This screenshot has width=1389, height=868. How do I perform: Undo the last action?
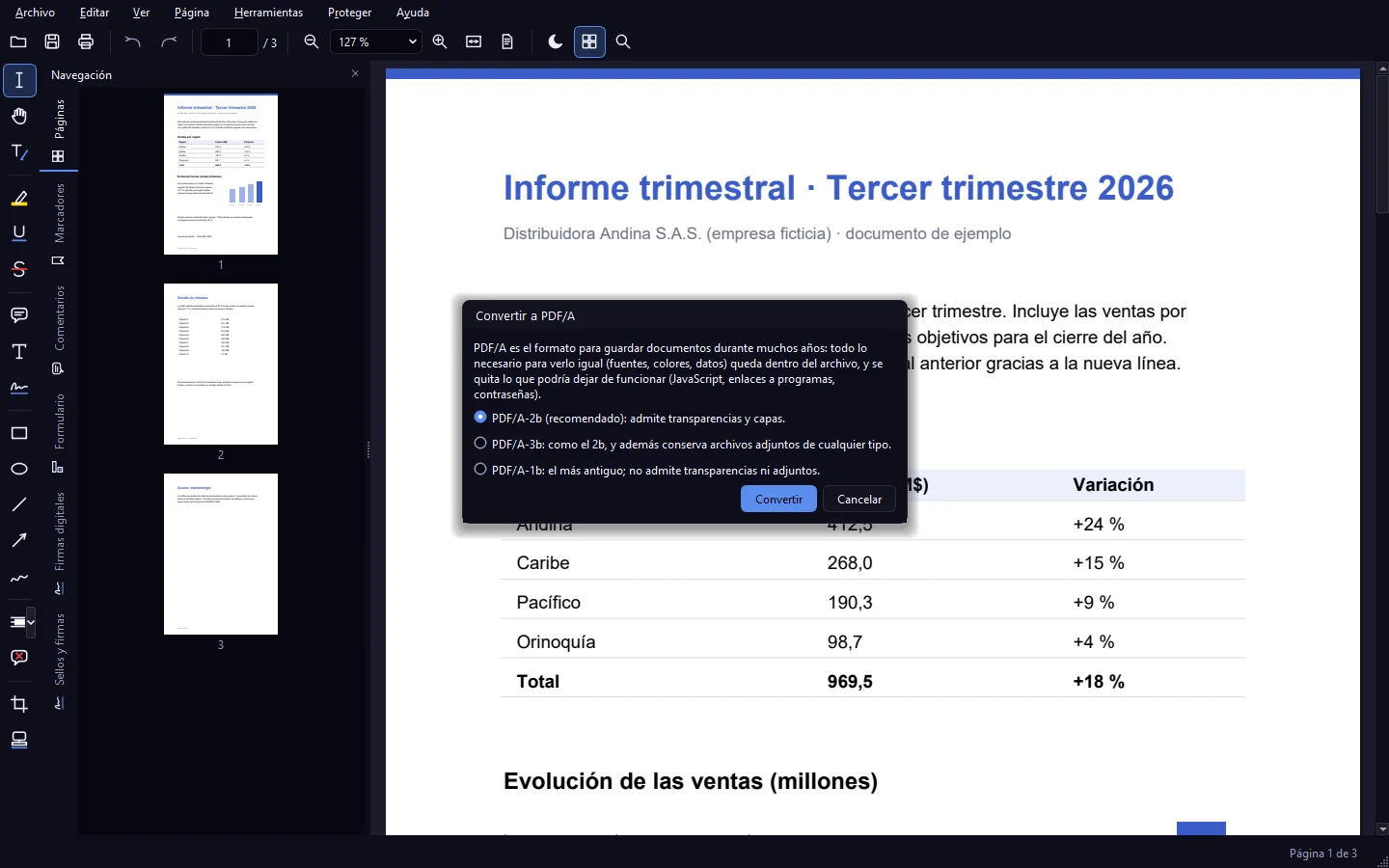pos(133,41)
